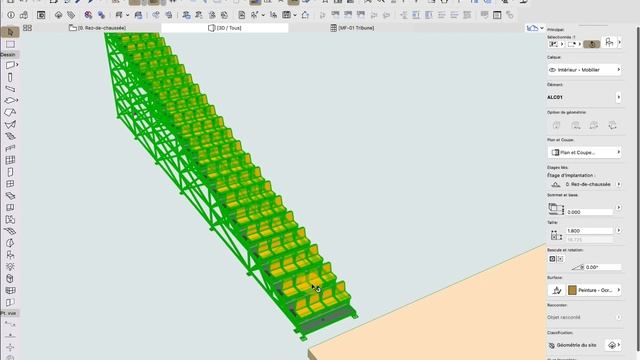Click the rotation angle field 0.00°
The height and width of the screenshot is (360, 640).
[x=603, y=267]
